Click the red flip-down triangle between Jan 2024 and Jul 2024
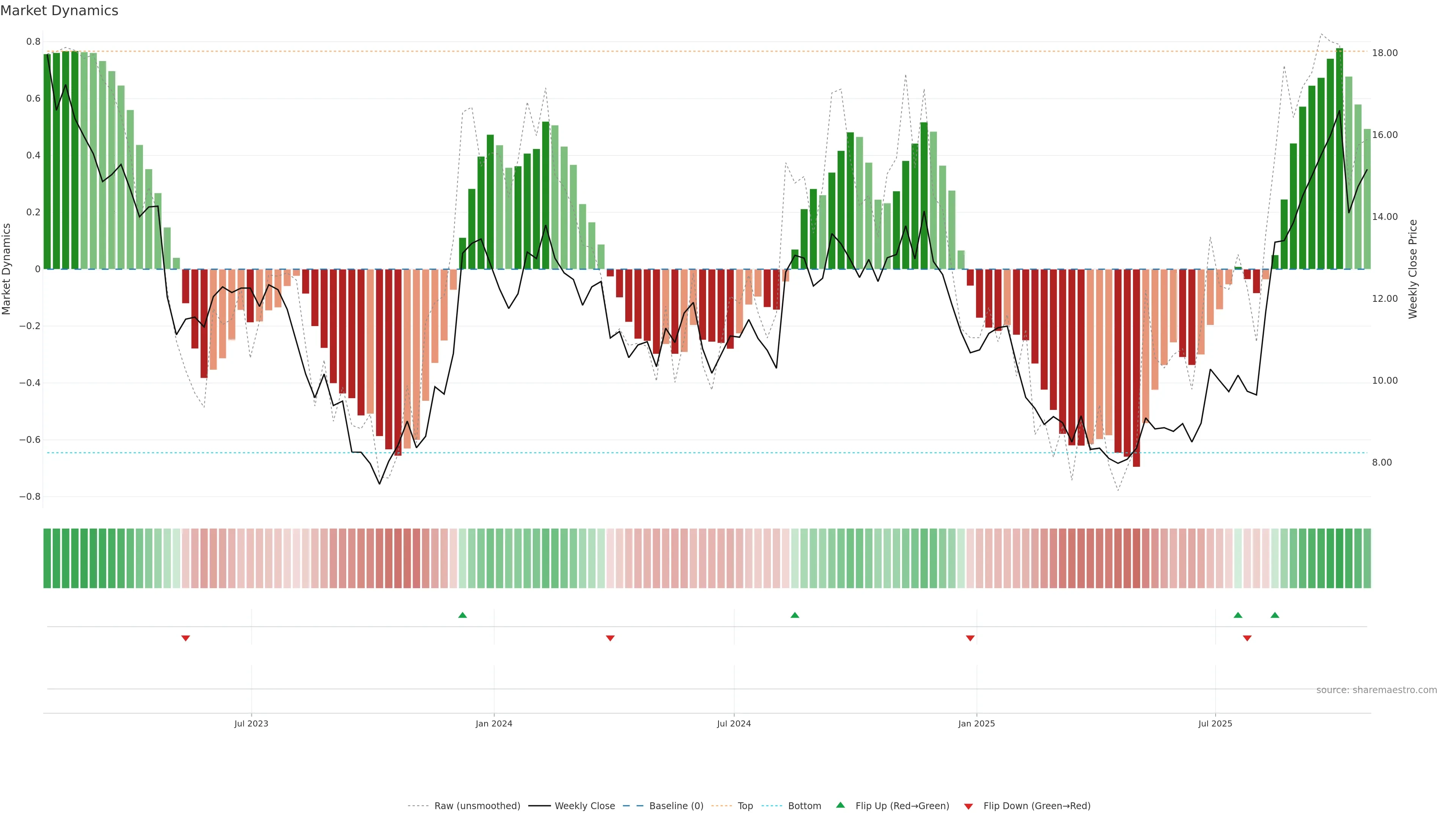1456x819 pixels. point(610,638)
